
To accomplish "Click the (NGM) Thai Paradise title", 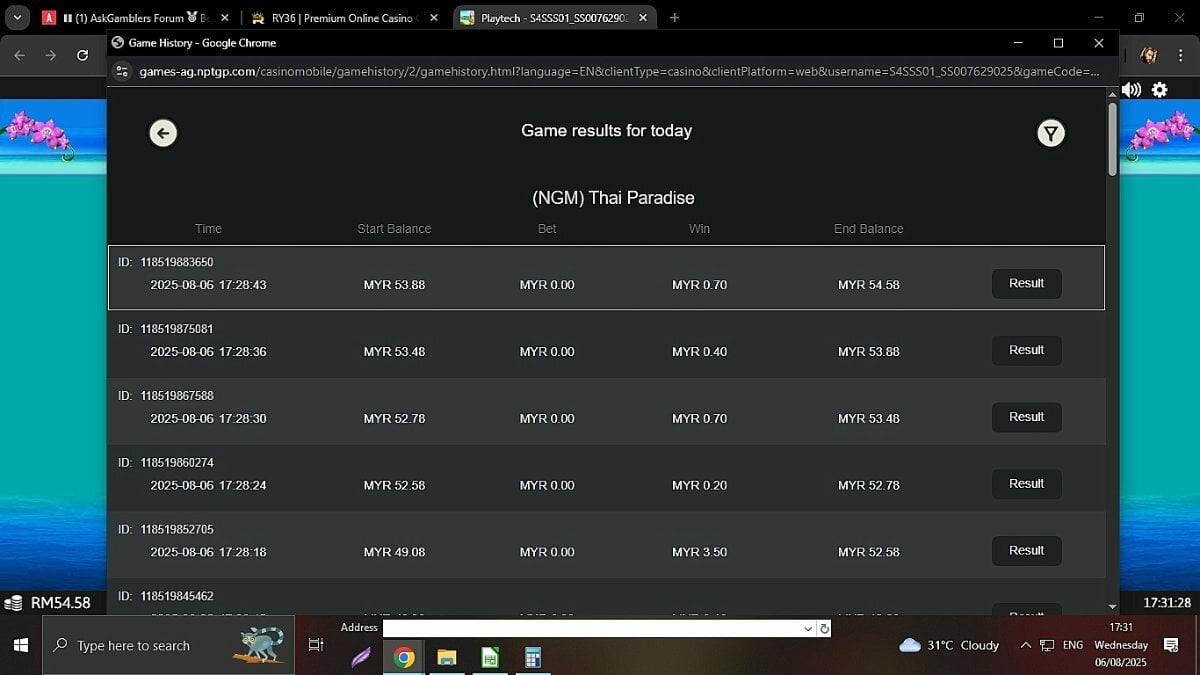I will [613, 198].
